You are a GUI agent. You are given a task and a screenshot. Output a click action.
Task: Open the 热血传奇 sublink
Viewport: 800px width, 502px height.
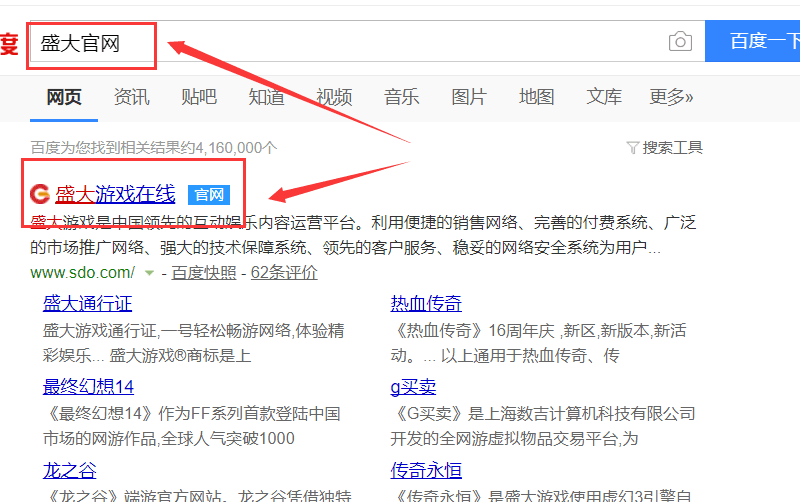coord(426,304)
